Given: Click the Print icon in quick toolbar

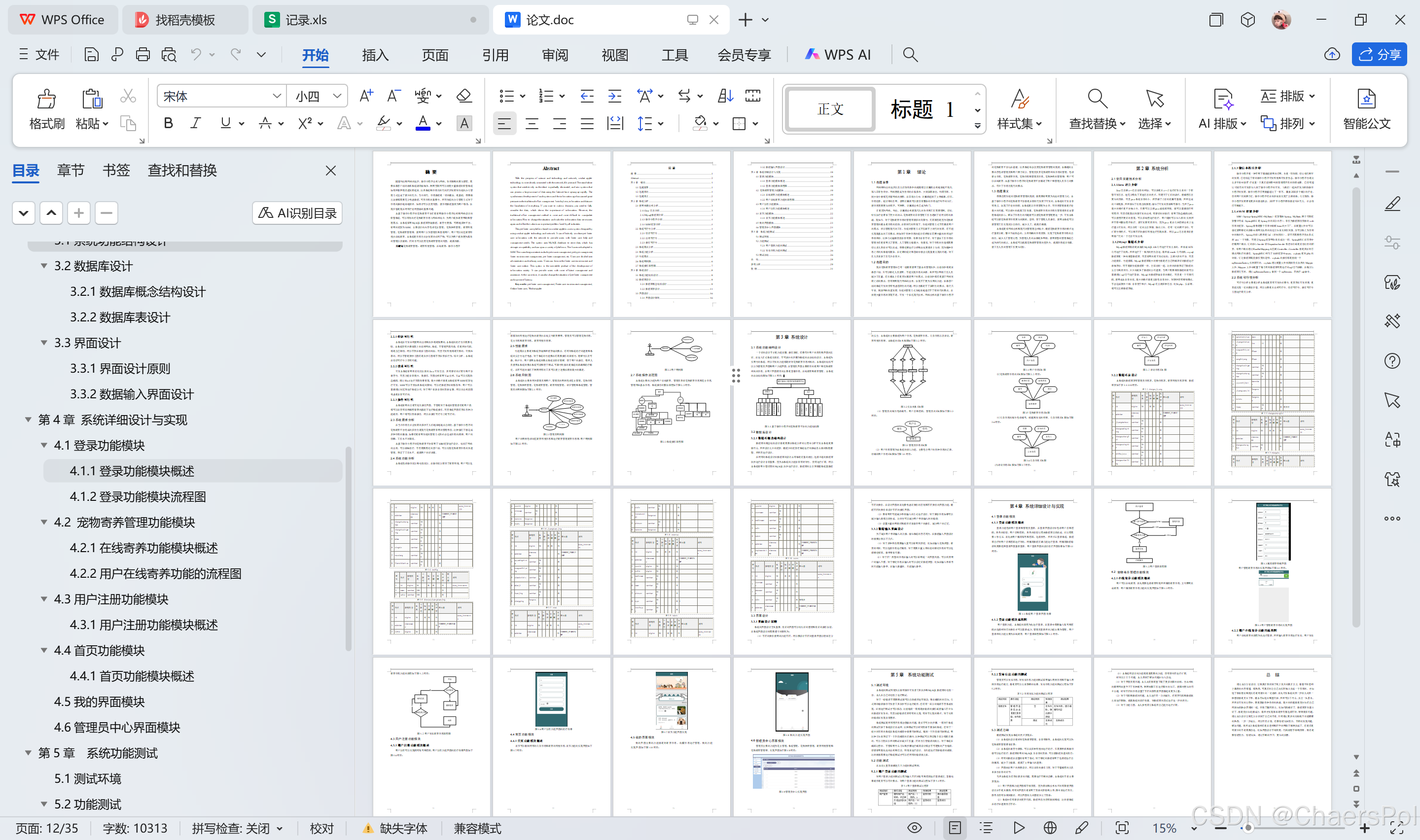Looking at the screenshot, I should click(x=142, y=54).
